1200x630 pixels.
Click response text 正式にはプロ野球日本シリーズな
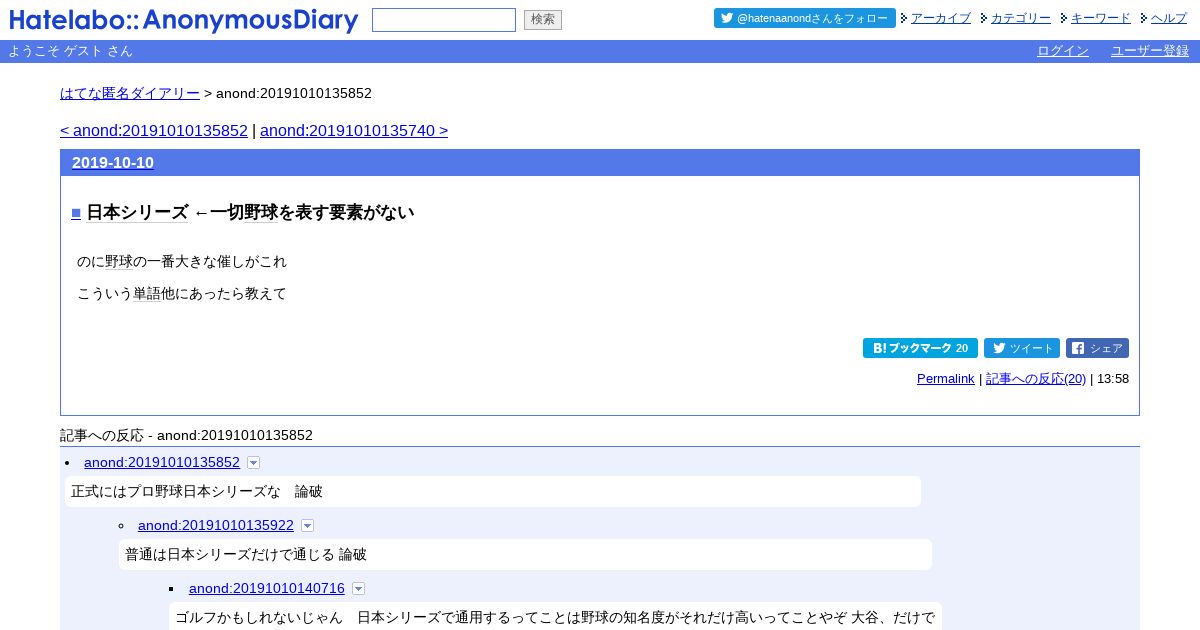click(x=176, y=492)
